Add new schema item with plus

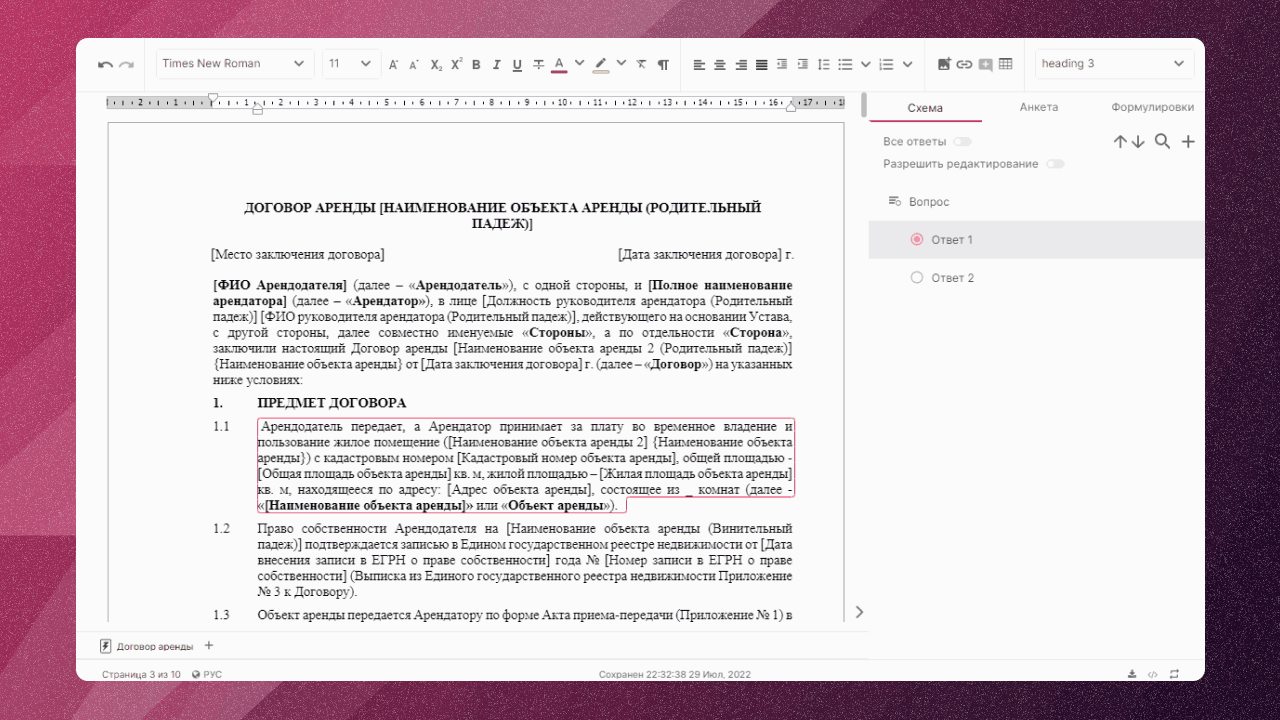coord(1188,142)
